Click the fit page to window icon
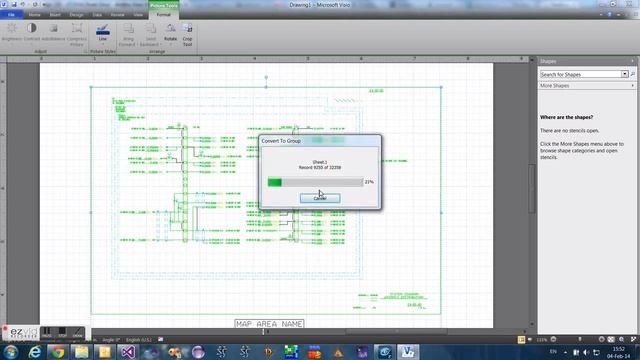This screenshot has width=640, height=360. pyautogui.click(x=611, y=340)
